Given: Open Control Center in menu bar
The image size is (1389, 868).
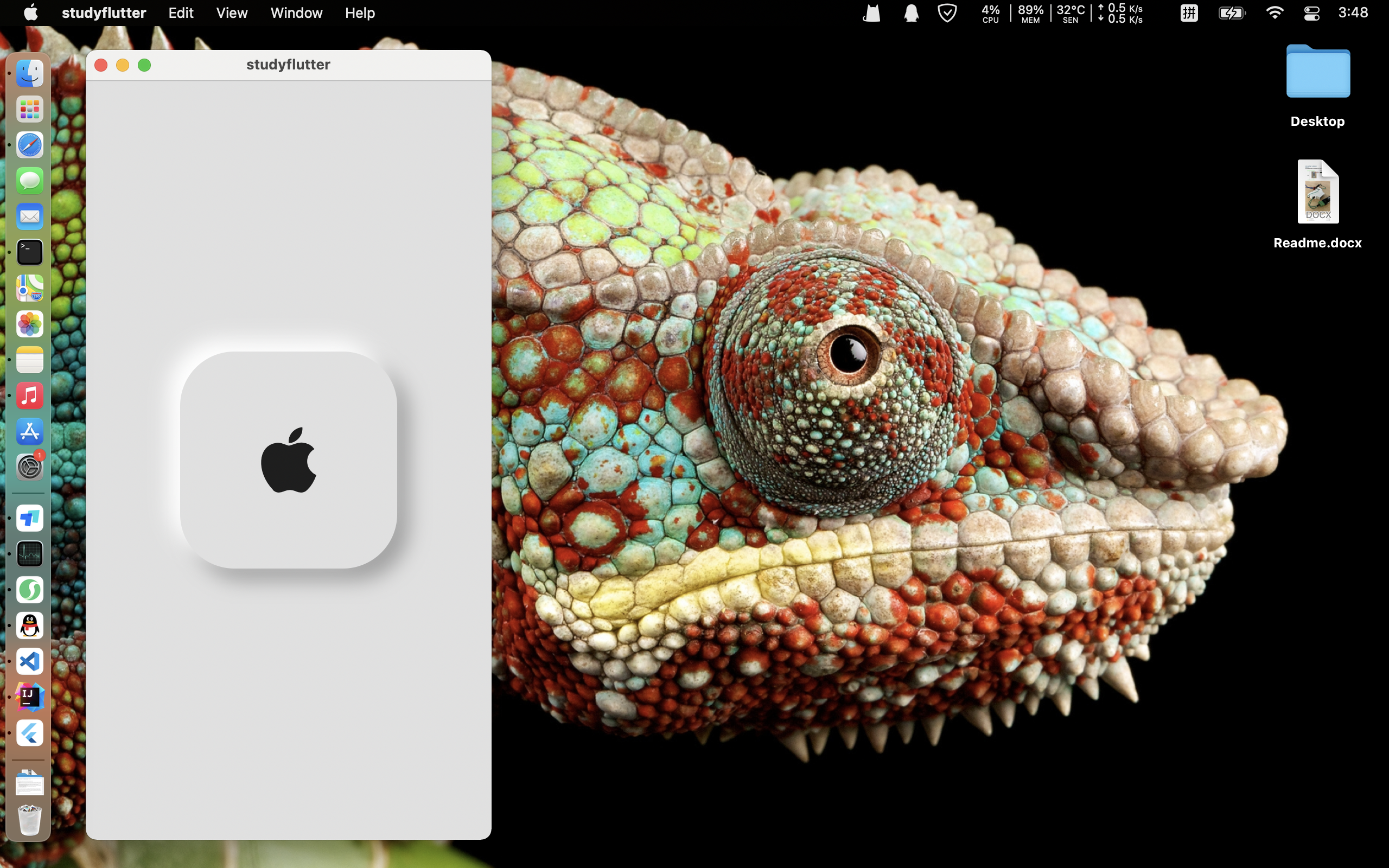Looking at the screenshot, I should click(x=1311, y=12).
